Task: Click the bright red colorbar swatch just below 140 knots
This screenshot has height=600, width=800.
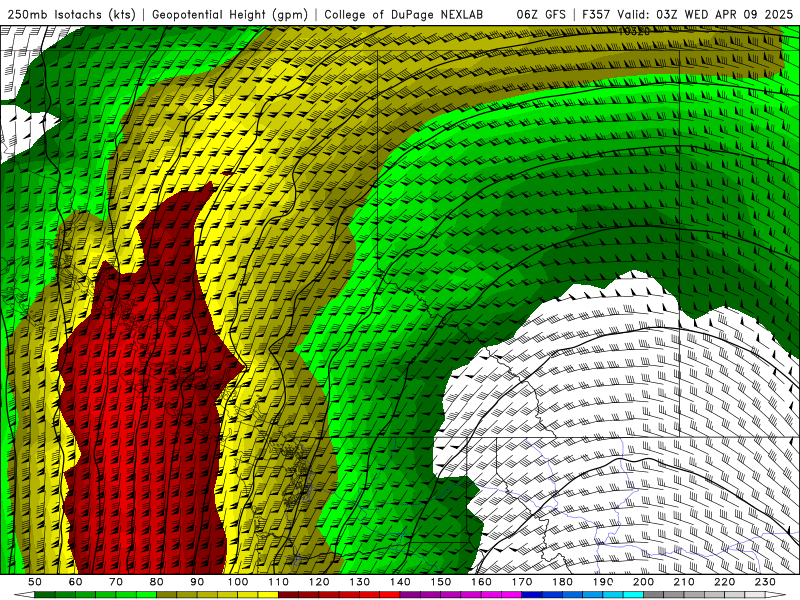Action: click(390, 595)
